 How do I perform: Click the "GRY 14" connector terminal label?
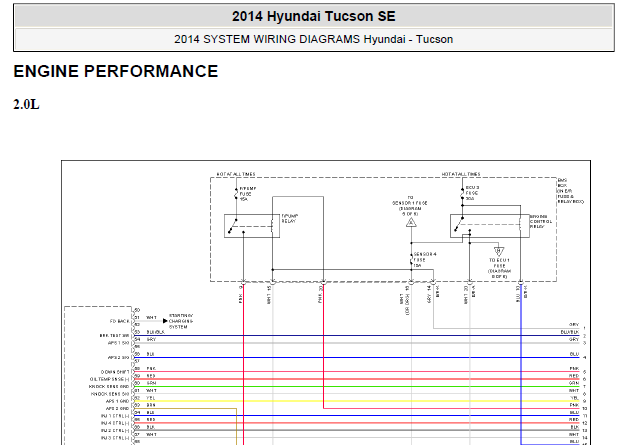[430, 294]
